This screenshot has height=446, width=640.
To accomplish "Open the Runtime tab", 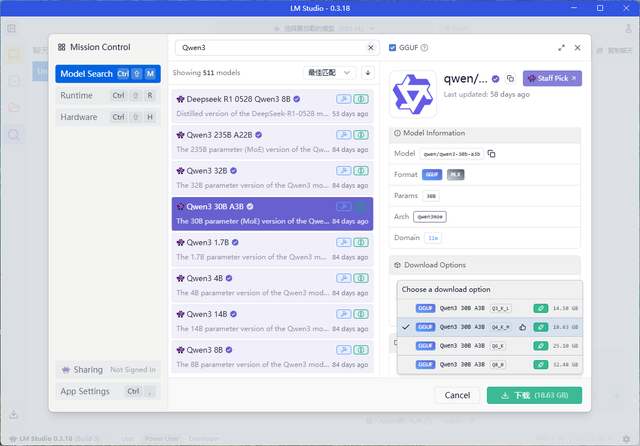I will pyautogui.click(x=108, y=95).
